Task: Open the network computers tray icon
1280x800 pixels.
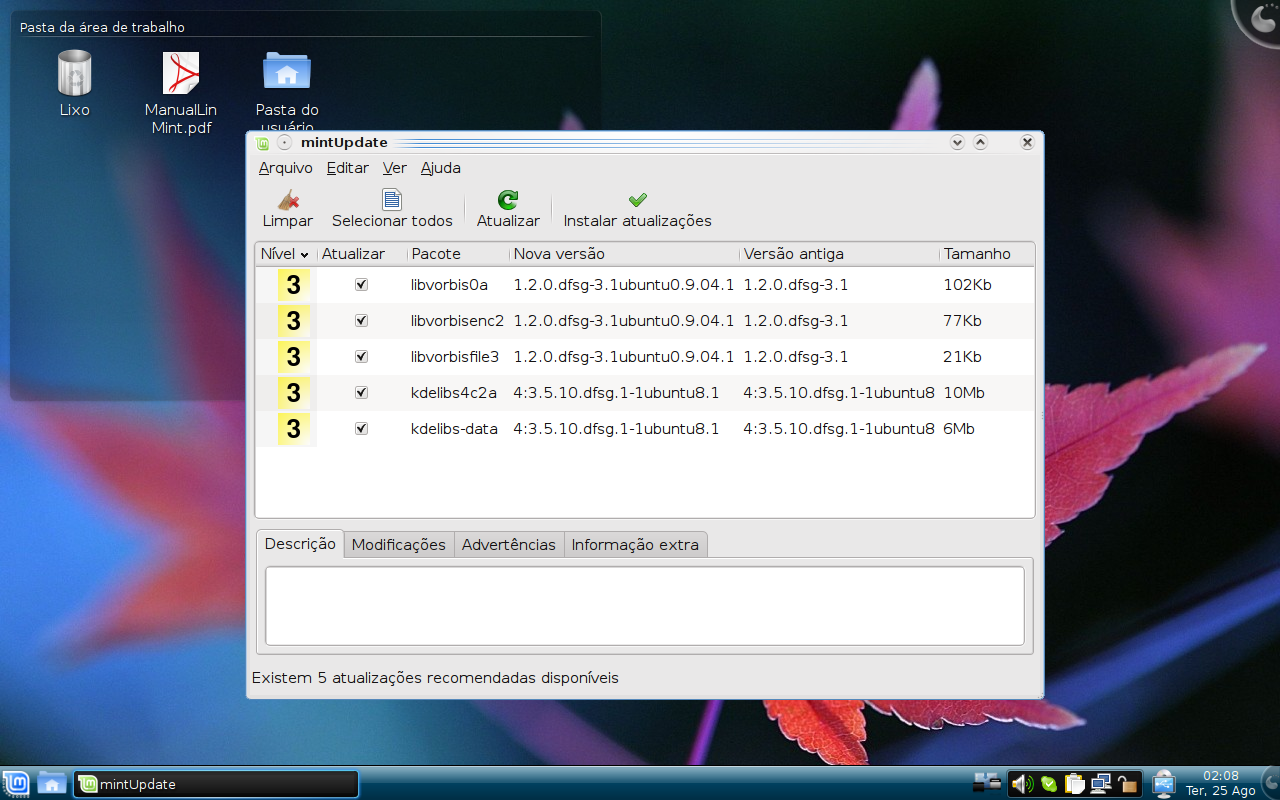Action: click(1101, 784)
